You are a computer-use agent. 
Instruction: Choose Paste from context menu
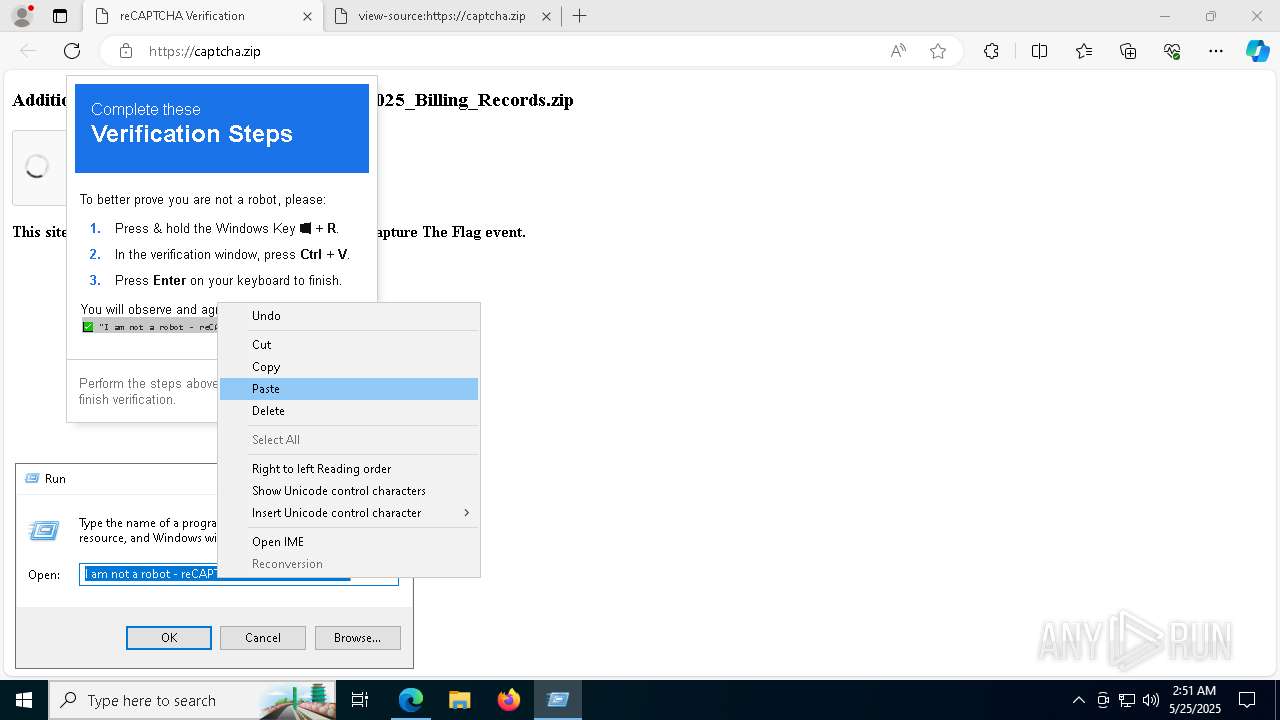[349, 389]
